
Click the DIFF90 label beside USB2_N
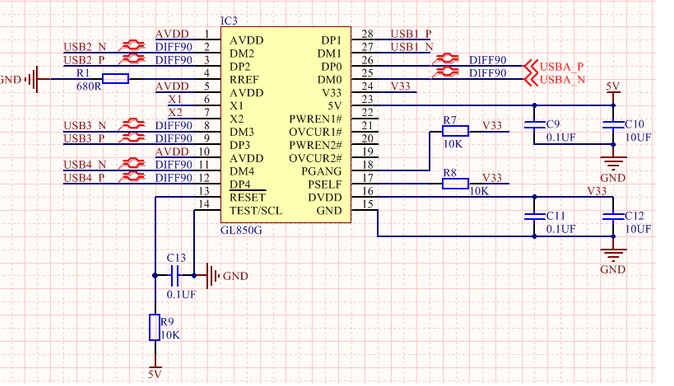click(x=174, y=47)
